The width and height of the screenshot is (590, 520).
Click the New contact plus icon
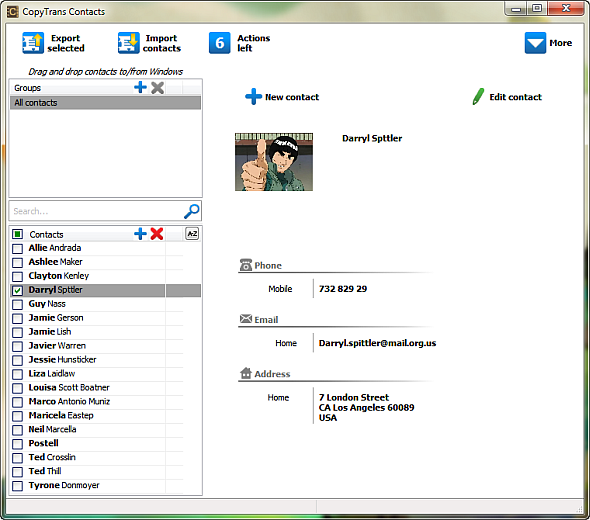(x=253, y=97)
